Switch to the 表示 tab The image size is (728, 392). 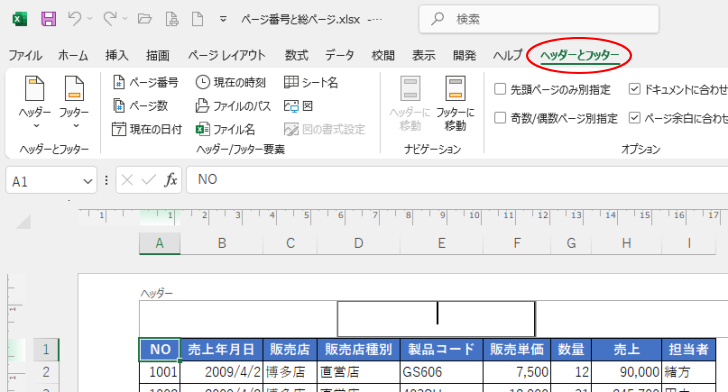423,56
